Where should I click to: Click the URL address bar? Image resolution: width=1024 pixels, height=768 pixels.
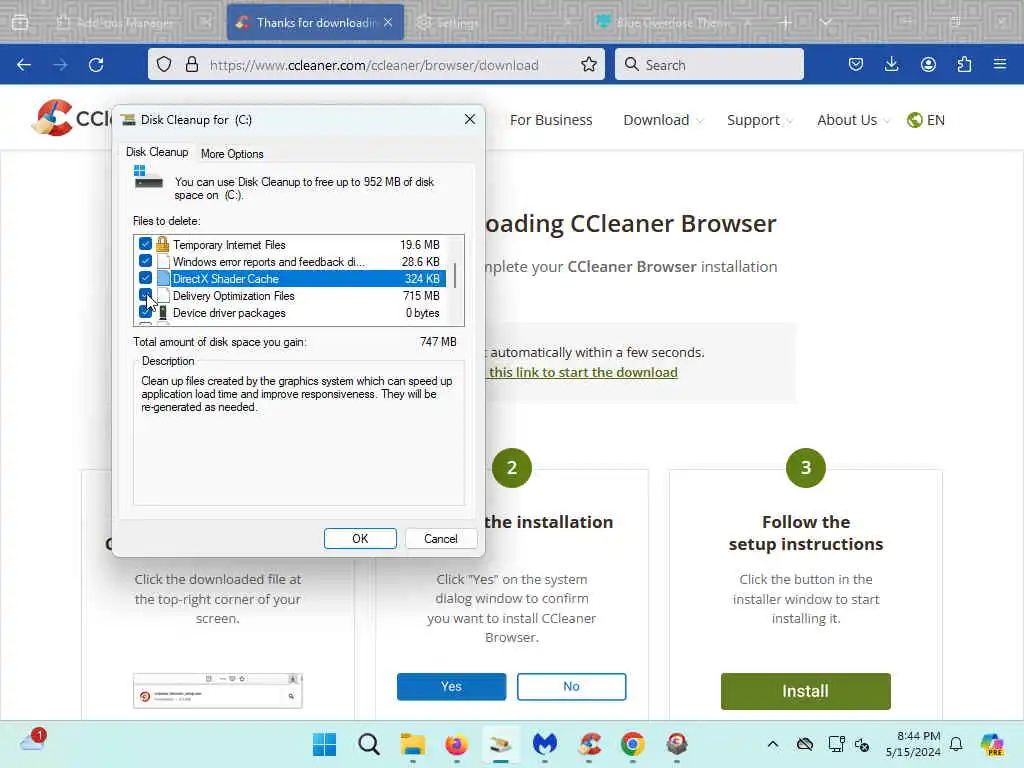point(374,65)
